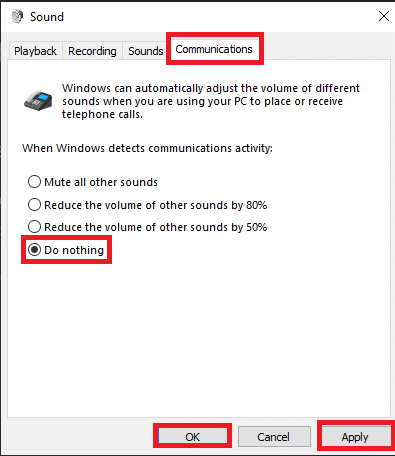The width and height of the screenshot is (395, 456).
Task: Close the Sound dialog with the X
Action: coord(384,16)
